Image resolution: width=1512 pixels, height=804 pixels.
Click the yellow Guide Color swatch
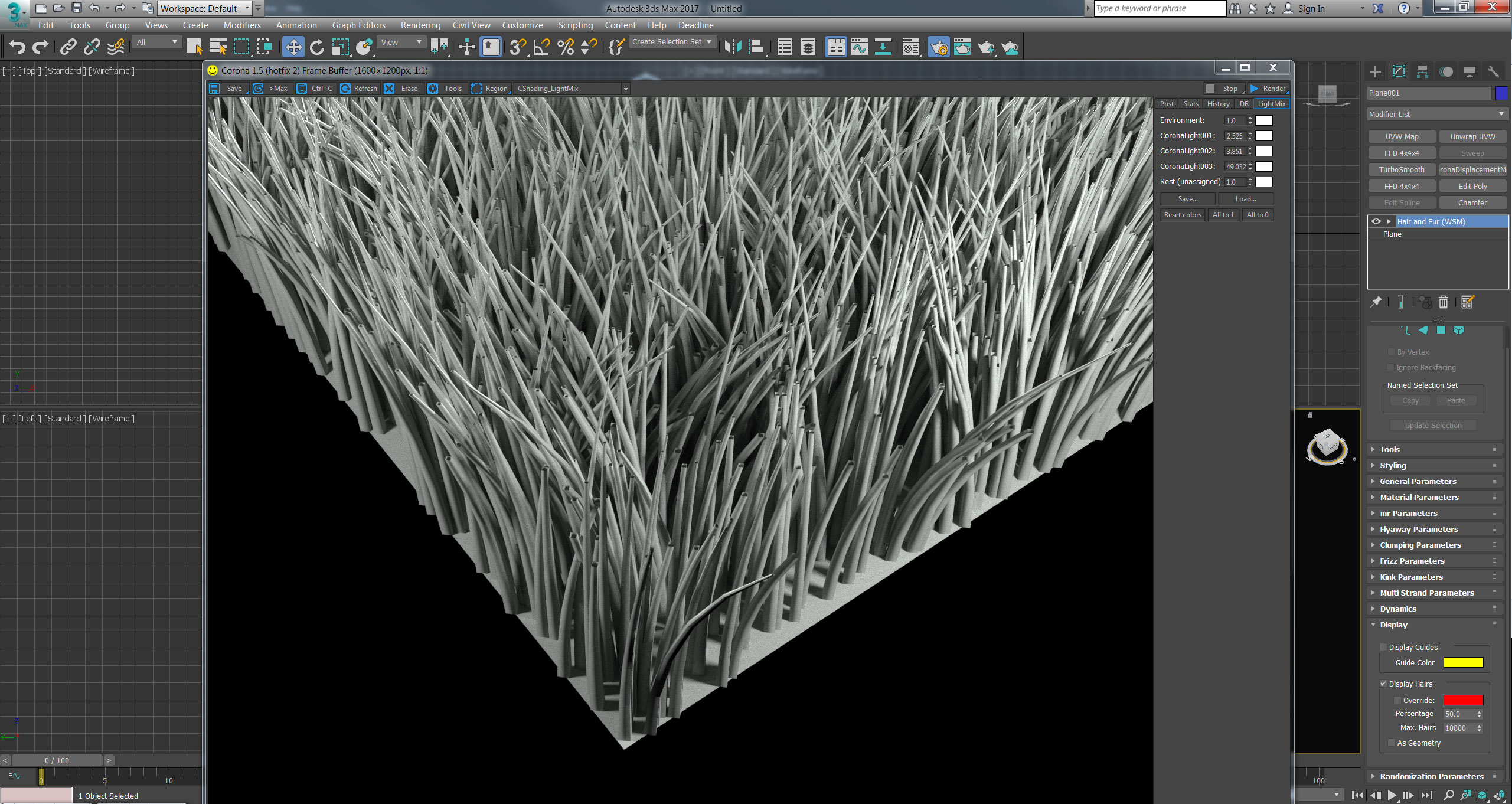[x=1463, y=663]
